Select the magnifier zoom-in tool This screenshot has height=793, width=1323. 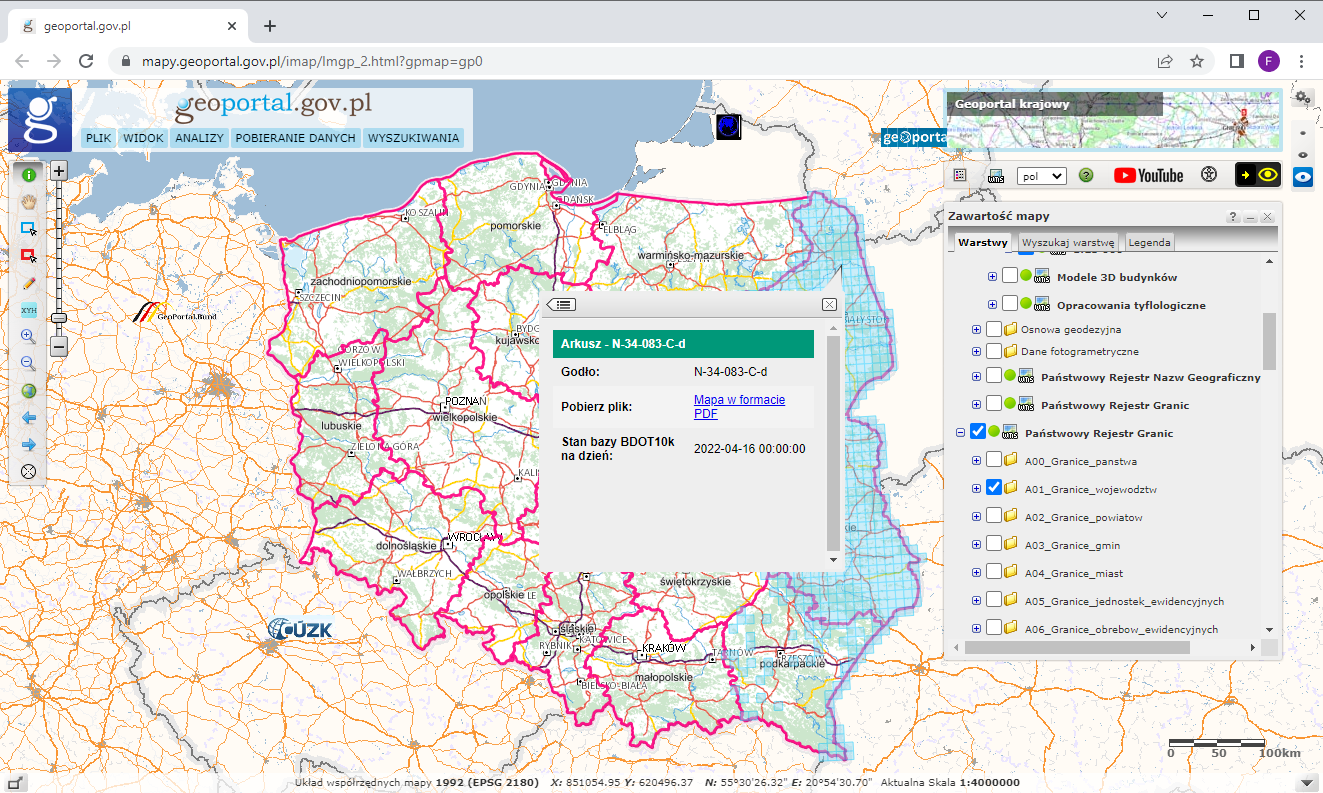click(x=29, y=337)
